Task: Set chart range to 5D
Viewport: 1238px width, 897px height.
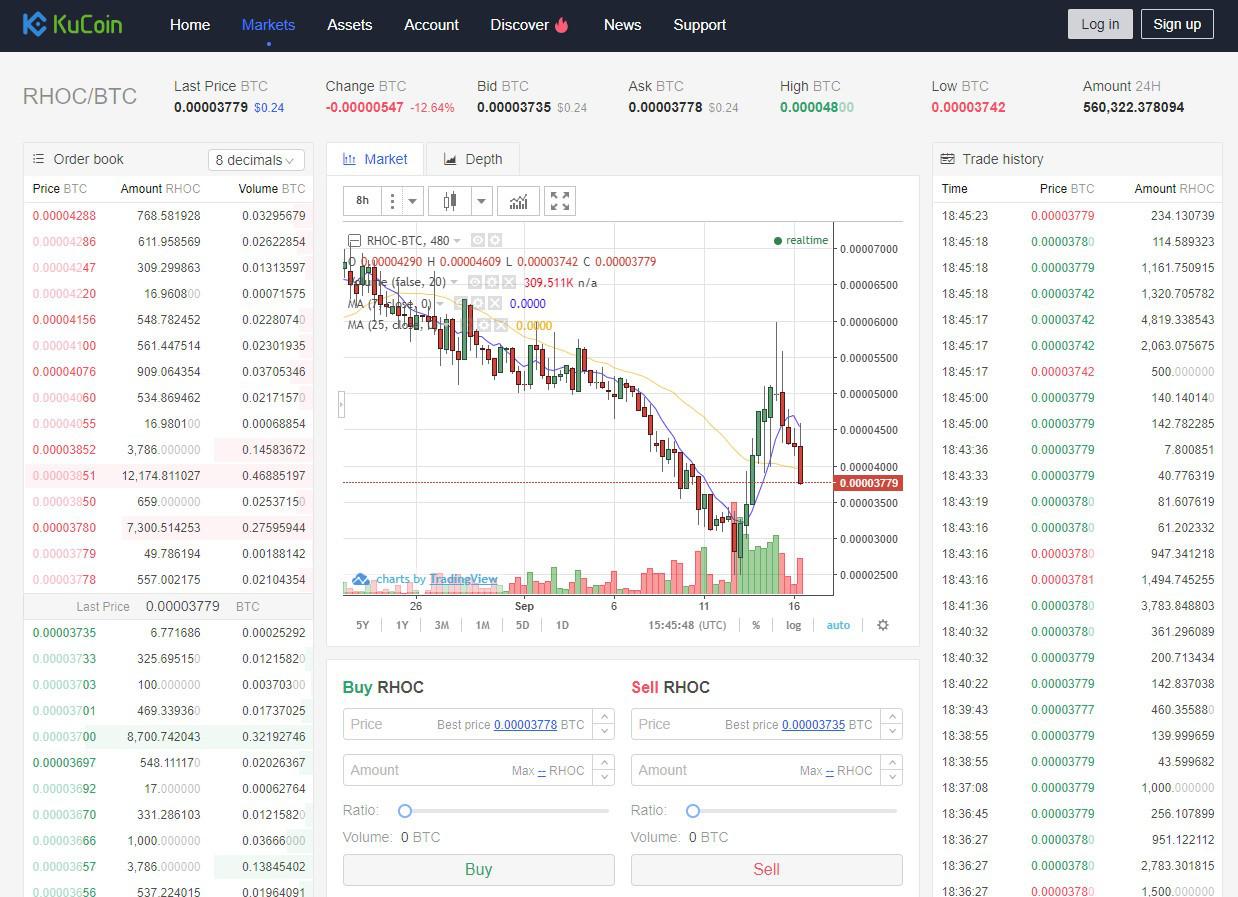Action: [522, 625]
